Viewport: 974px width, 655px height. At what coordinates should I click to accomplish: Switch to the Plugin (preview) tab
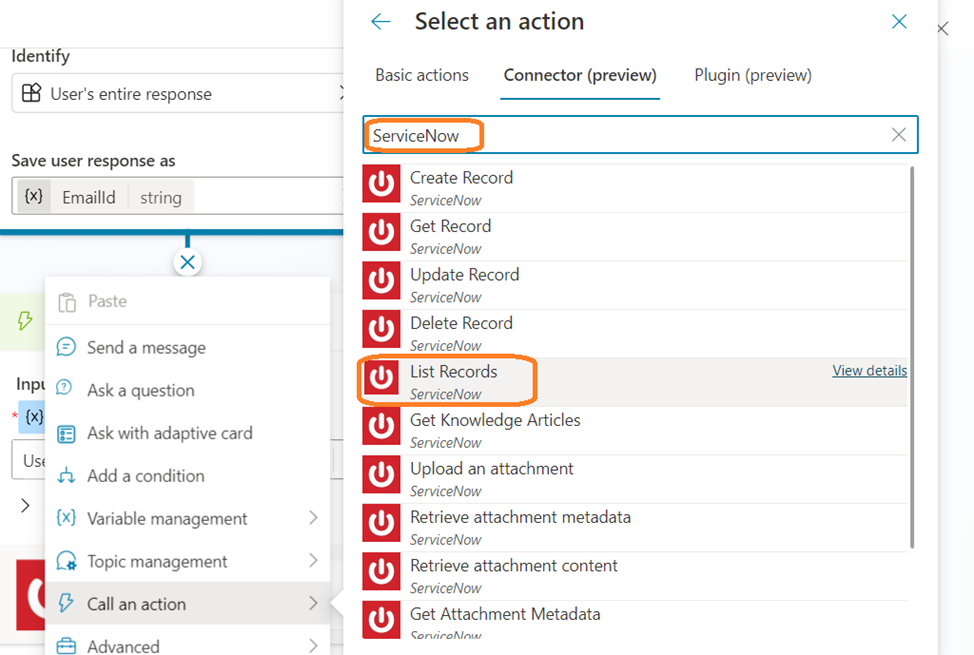click(x=752, y=75)
